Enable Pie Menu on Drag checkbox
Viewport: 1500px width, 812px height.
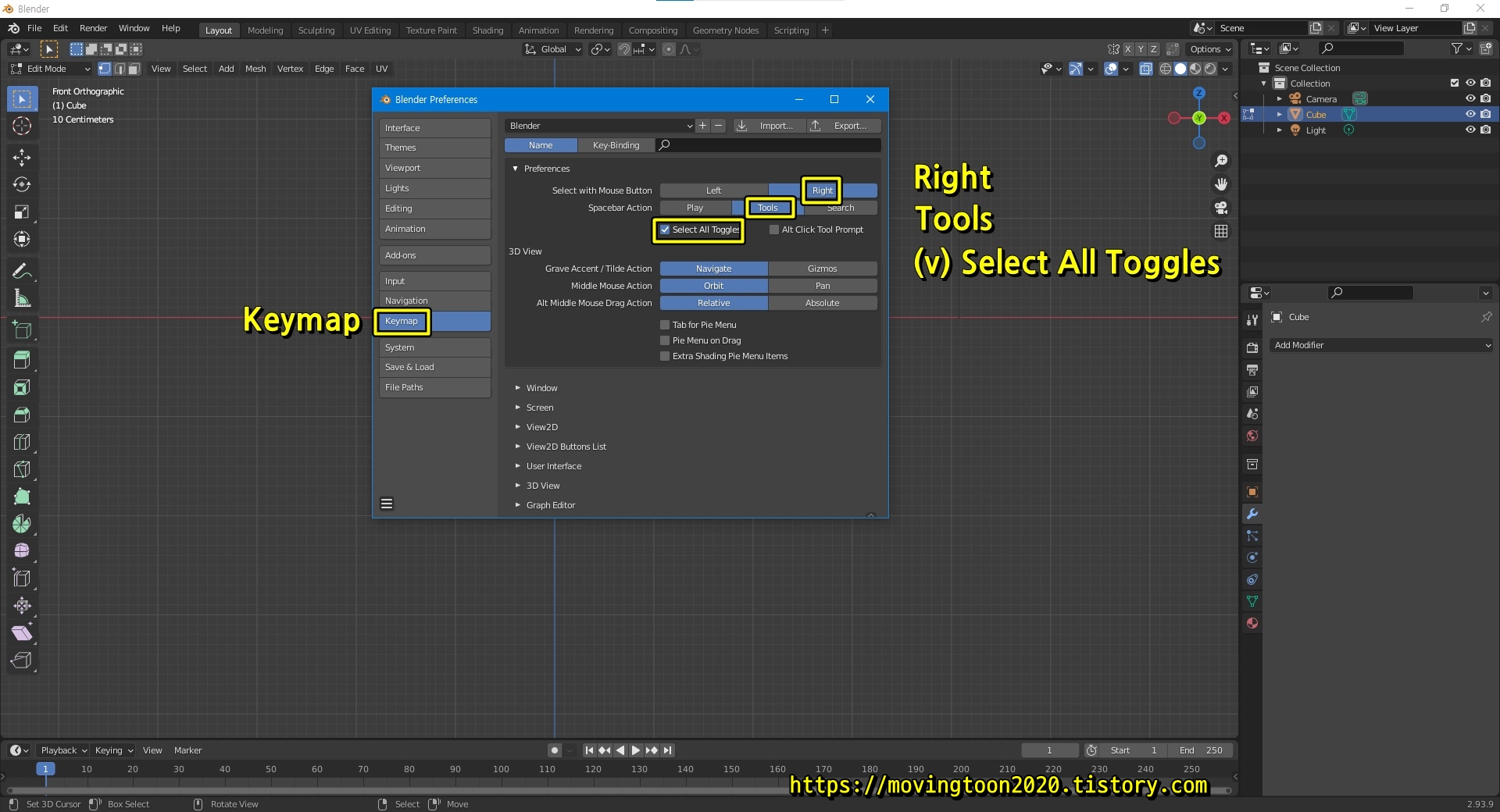pos(665,340)
